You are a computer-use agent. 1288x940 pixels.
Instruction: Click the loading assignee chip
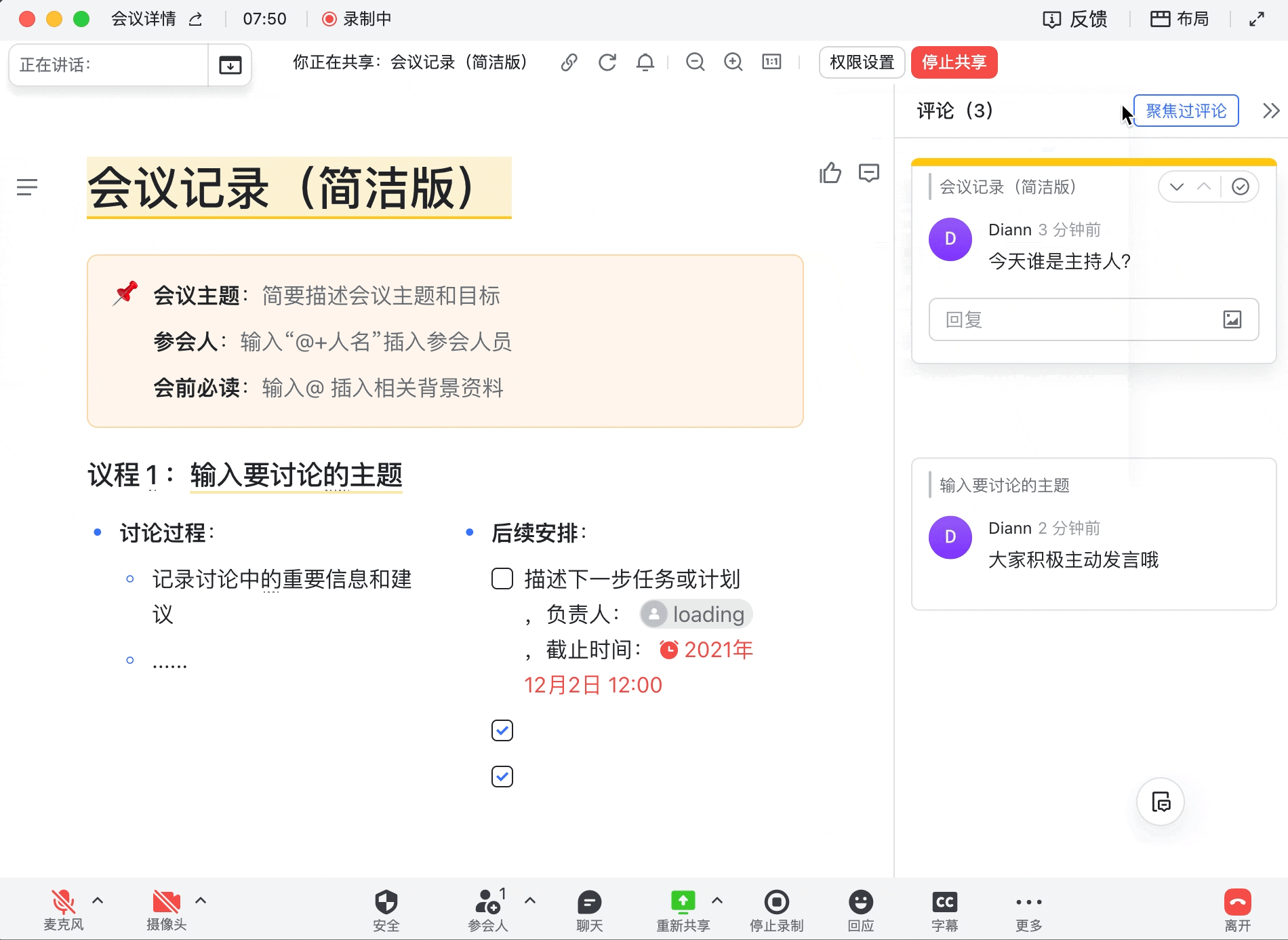point(696,614)
